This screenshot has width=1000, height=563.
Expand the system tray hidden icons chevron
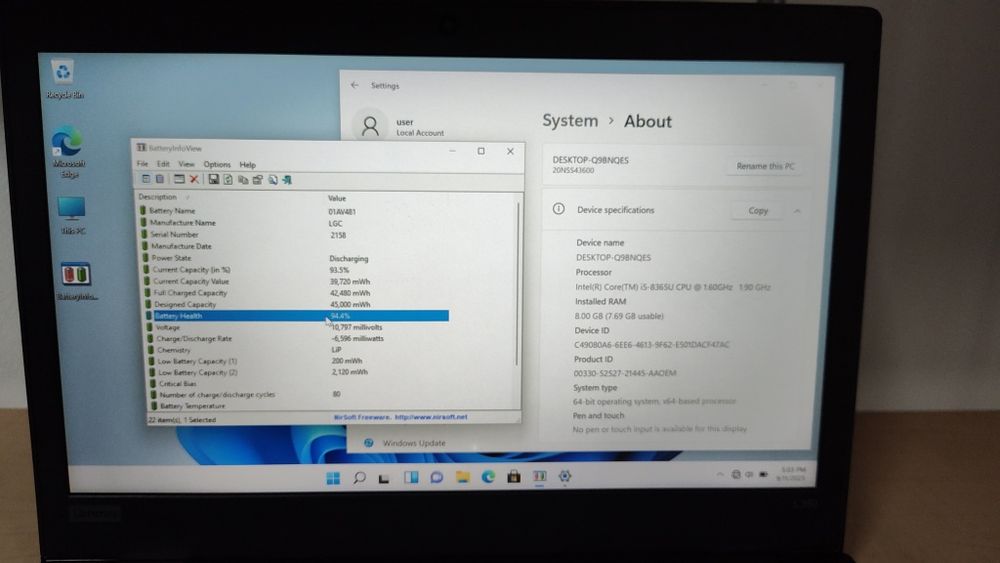[720, 474]
